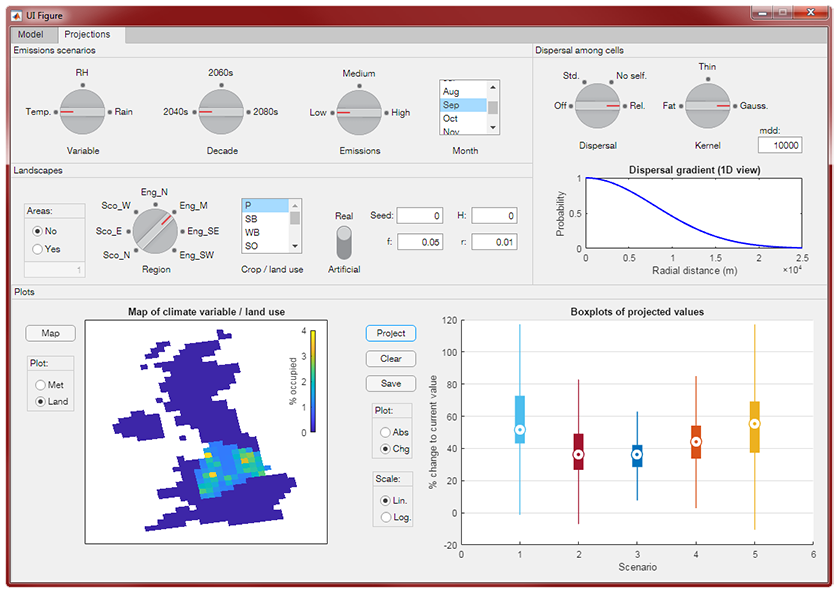839x599 pixels.
Task: Select Aug in Month list
Action: [x=463, y=92]
